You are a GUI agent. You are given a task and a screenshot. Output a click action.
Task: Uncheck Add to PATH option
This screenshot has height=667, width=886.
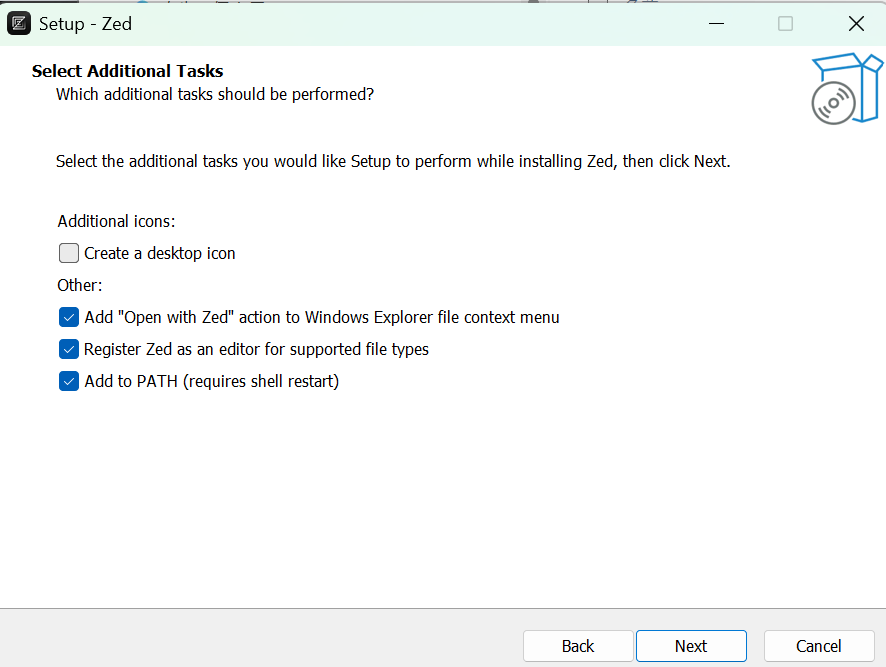(x=69, y=382)
